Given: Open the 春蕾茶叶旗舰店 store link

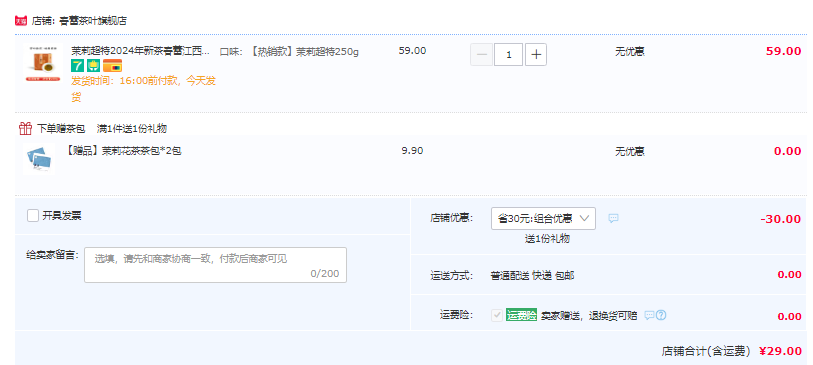Looking at the screenshot, I should (x=93, y=21).
